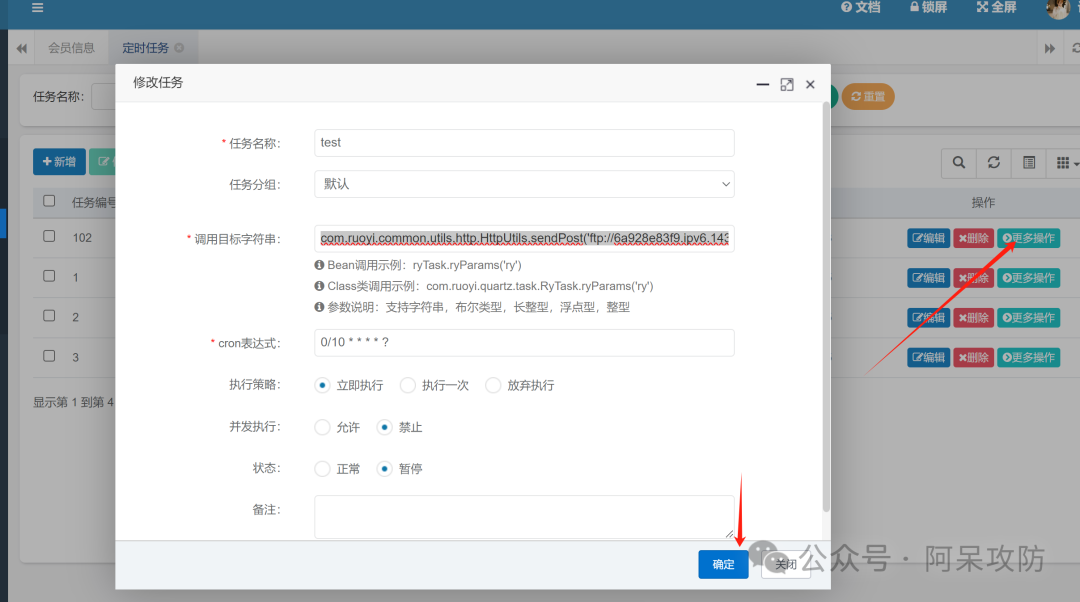
Task: Tick the select-all checkbox in header
Action: (x=49, y=201)
